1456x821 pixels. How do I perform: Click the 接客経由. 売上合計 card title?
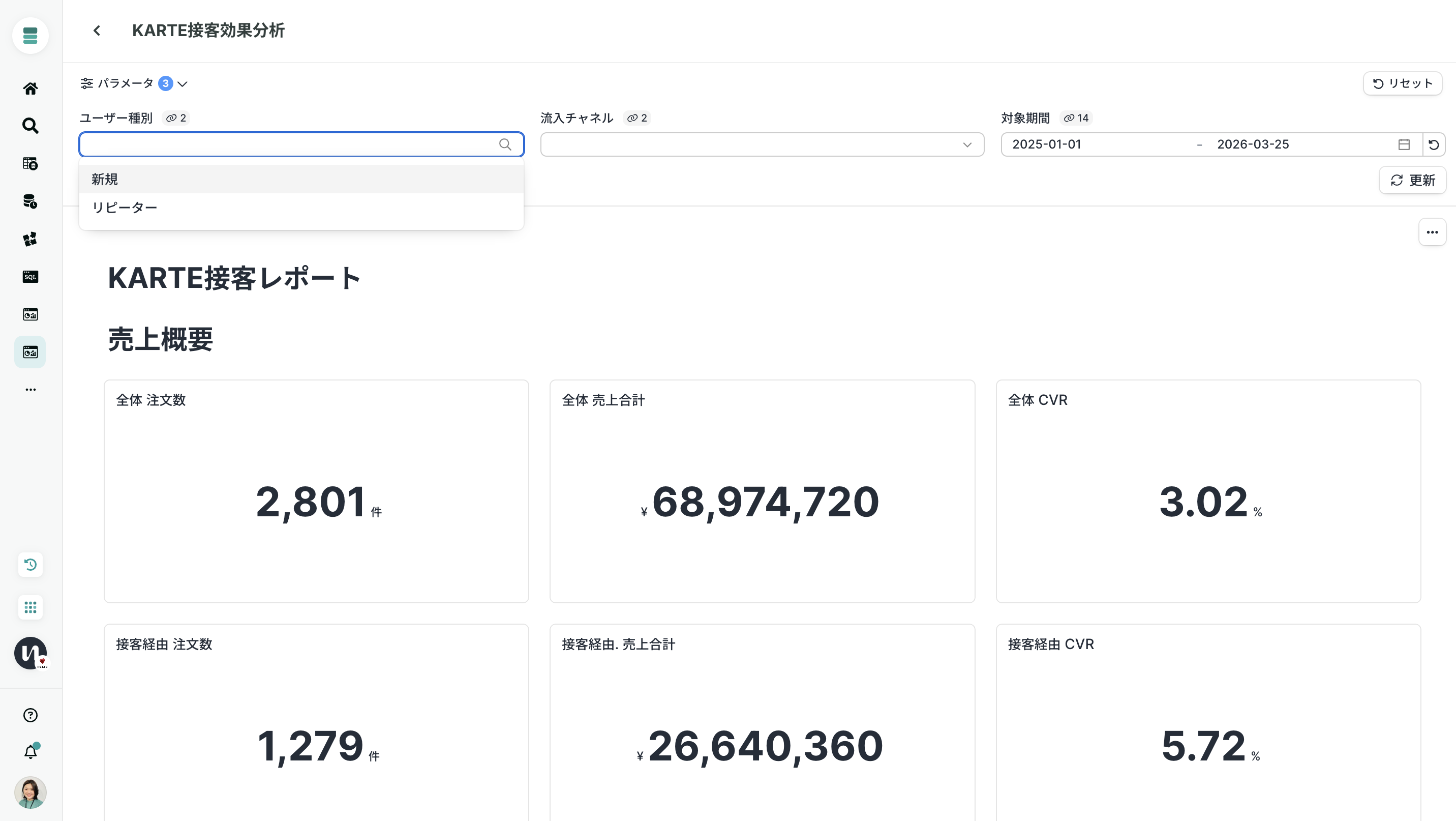[x=618, y=644]
